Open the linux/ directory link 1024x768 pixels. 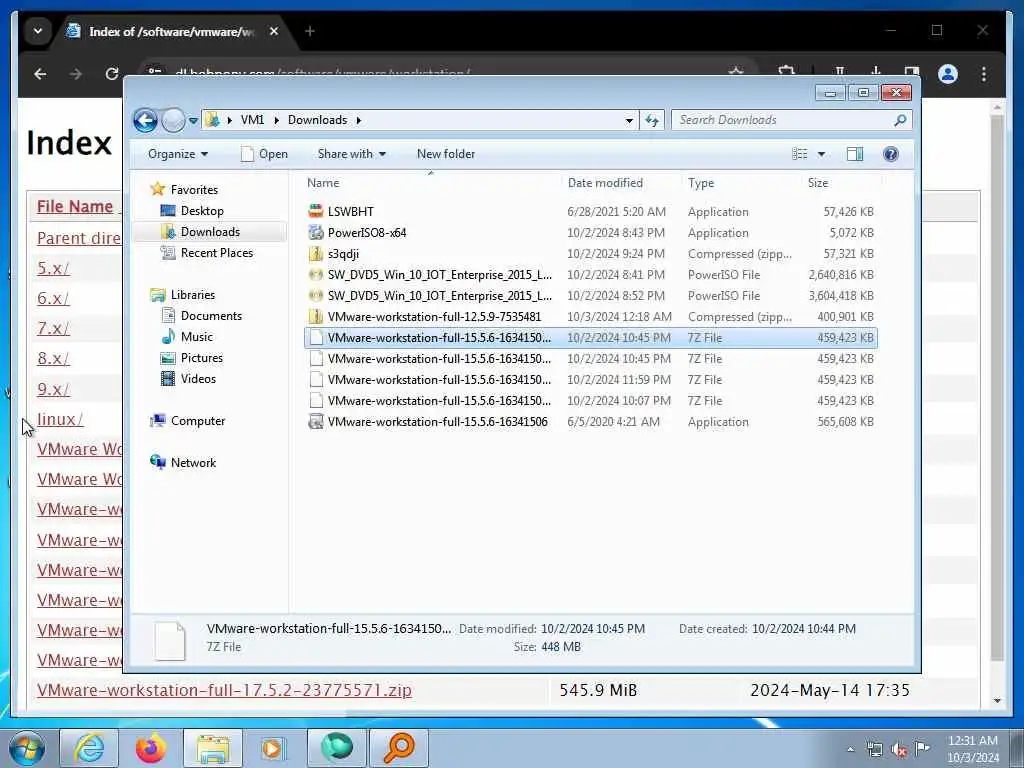click(x=60, y=419)
